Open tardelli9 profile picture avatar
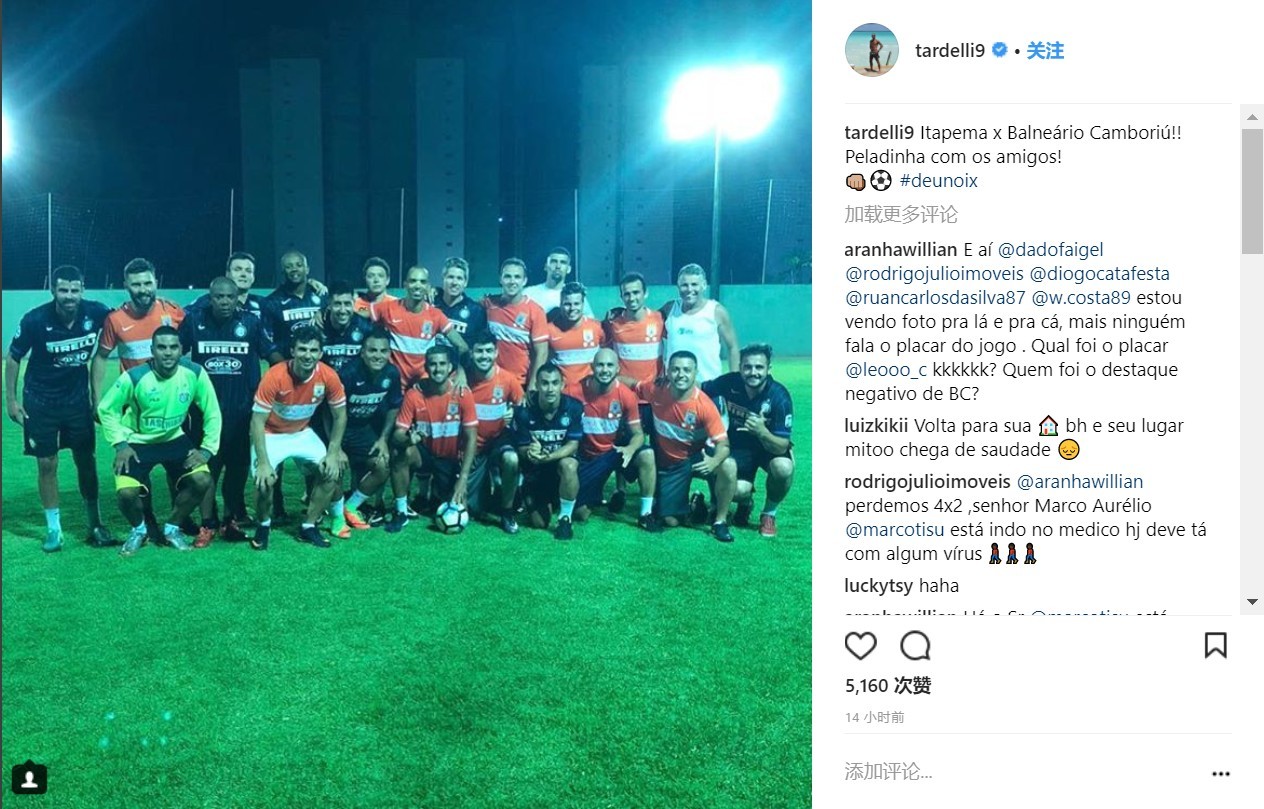This screenshot has height=809, width=1264. pos(871,50)
